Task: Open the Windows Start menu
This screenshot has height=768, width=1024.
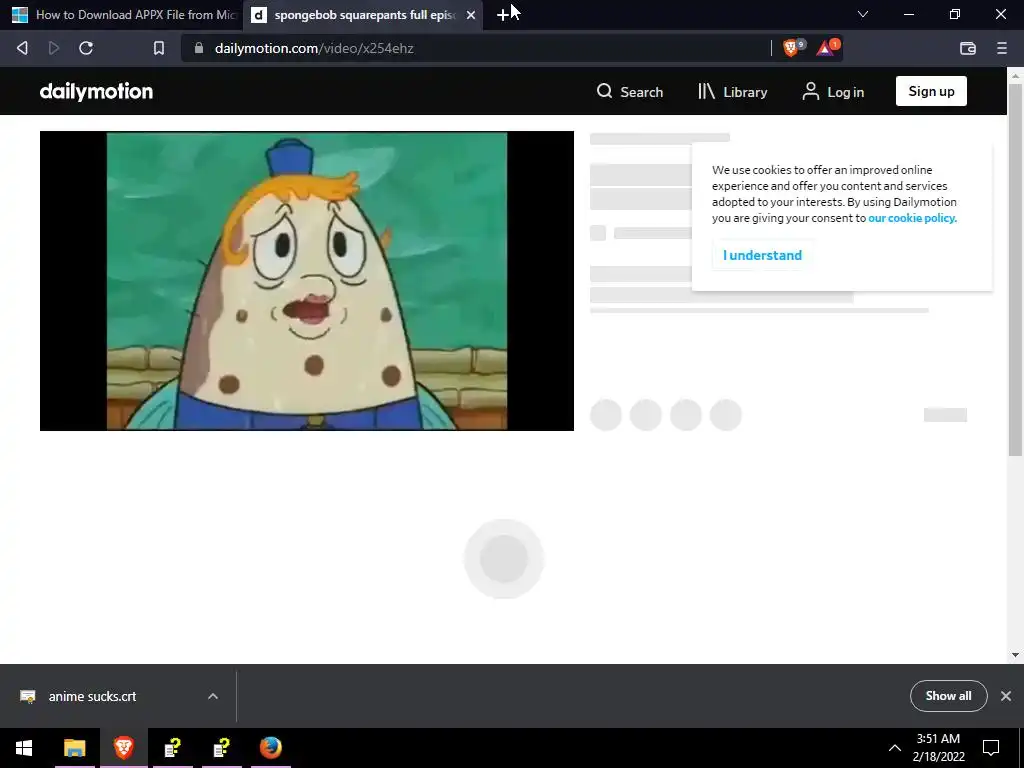Action: [x=24, y=748]
